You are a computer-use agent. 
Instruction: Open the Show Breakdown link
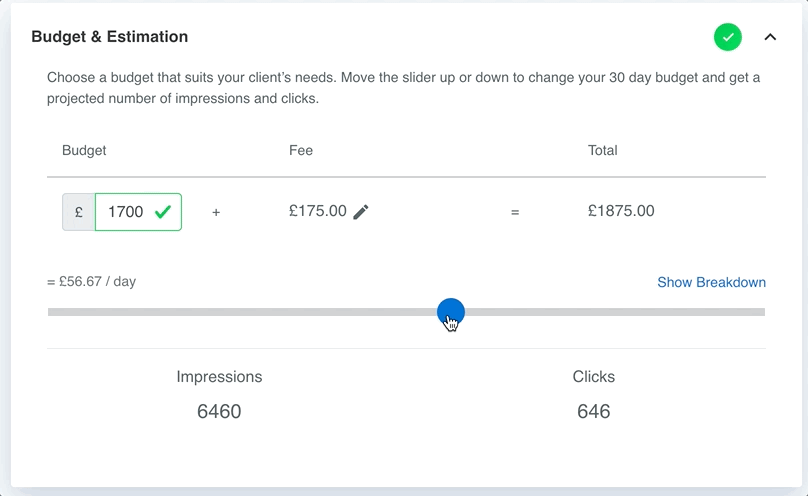[x=711, y=282]
